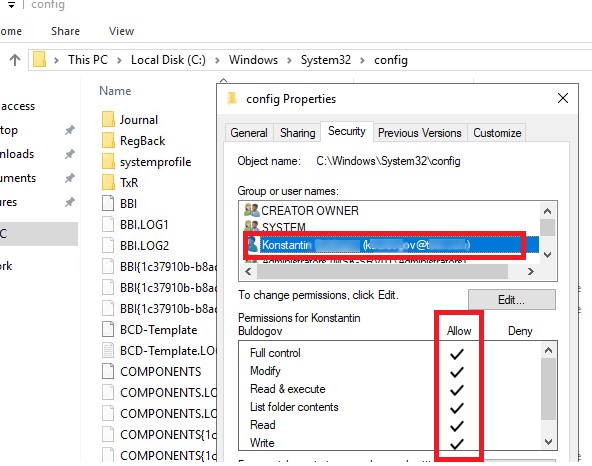This screenshot has height=466, width=592.
Task: Click Local Disk (C:) in address path
Action: click(168, 60)
